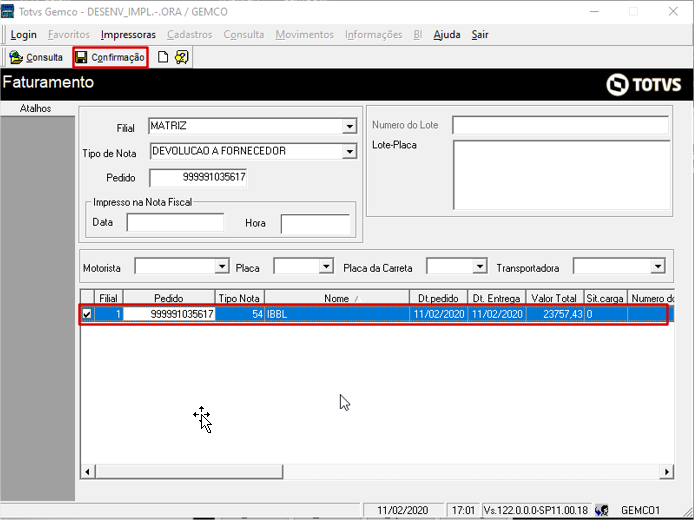Click the status bar user icon beside GEMCO1

point(601,510)
